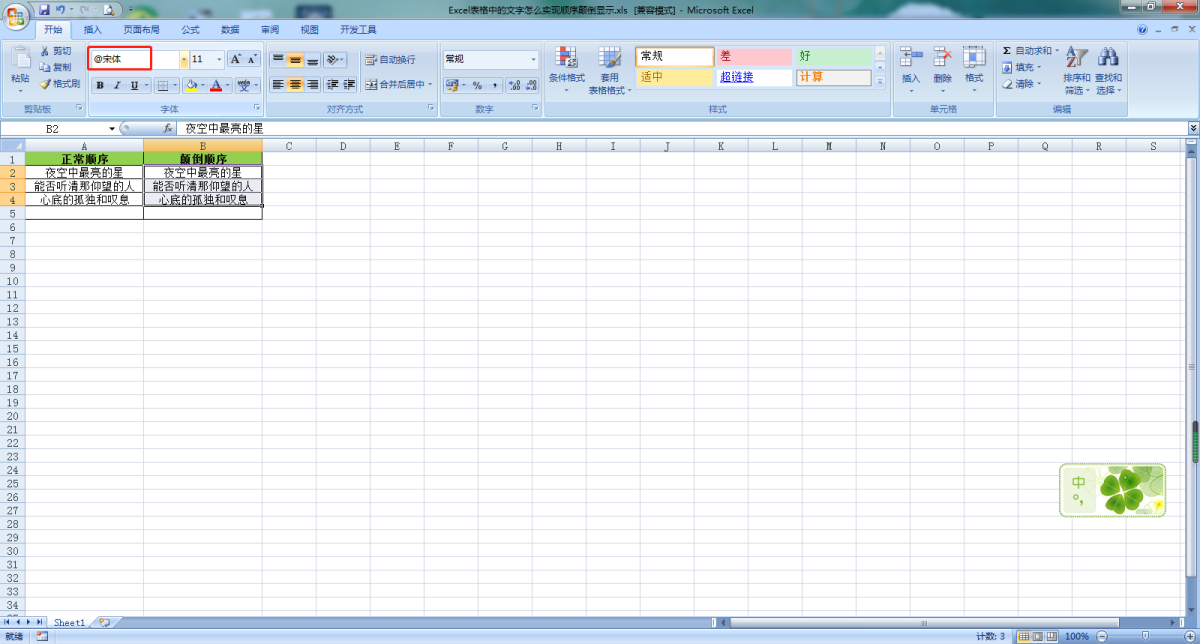
Task: Increase font size with the grow-font icon
Action: click(235, 59)
